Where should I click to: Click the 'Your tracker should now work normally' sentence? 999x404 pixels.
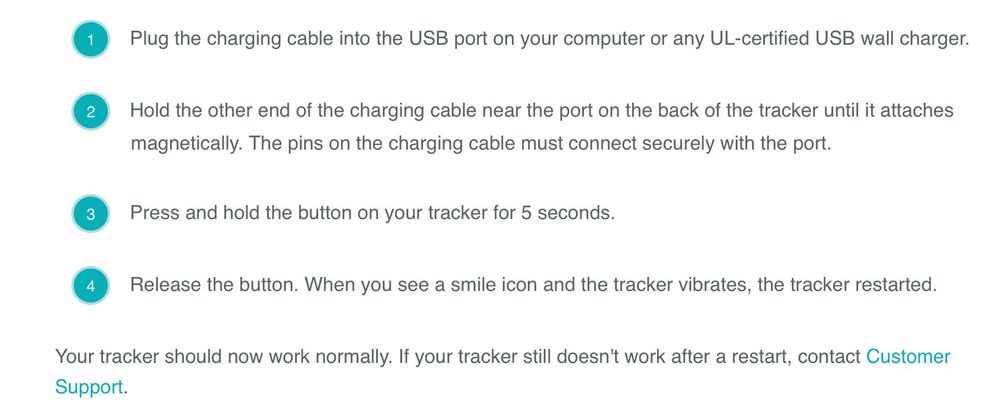tap(223, 356)
